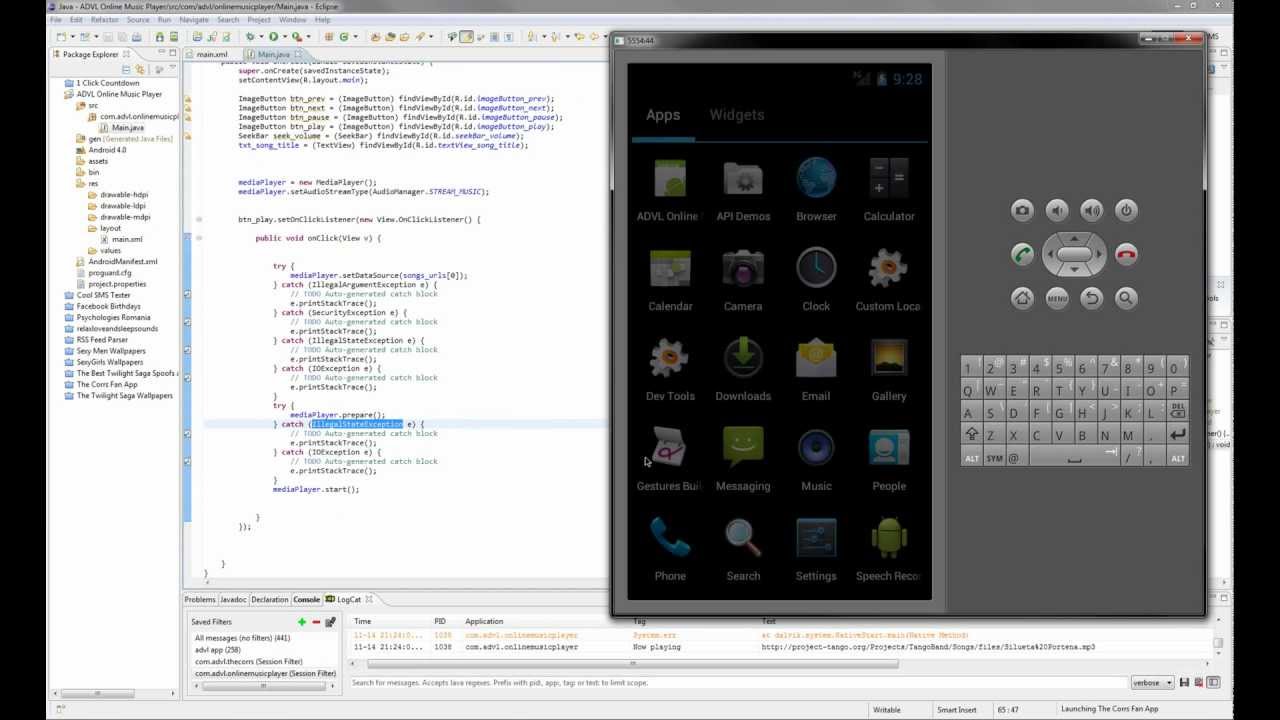
Task: Open the Calculator app in emulator
Action: 888,190
